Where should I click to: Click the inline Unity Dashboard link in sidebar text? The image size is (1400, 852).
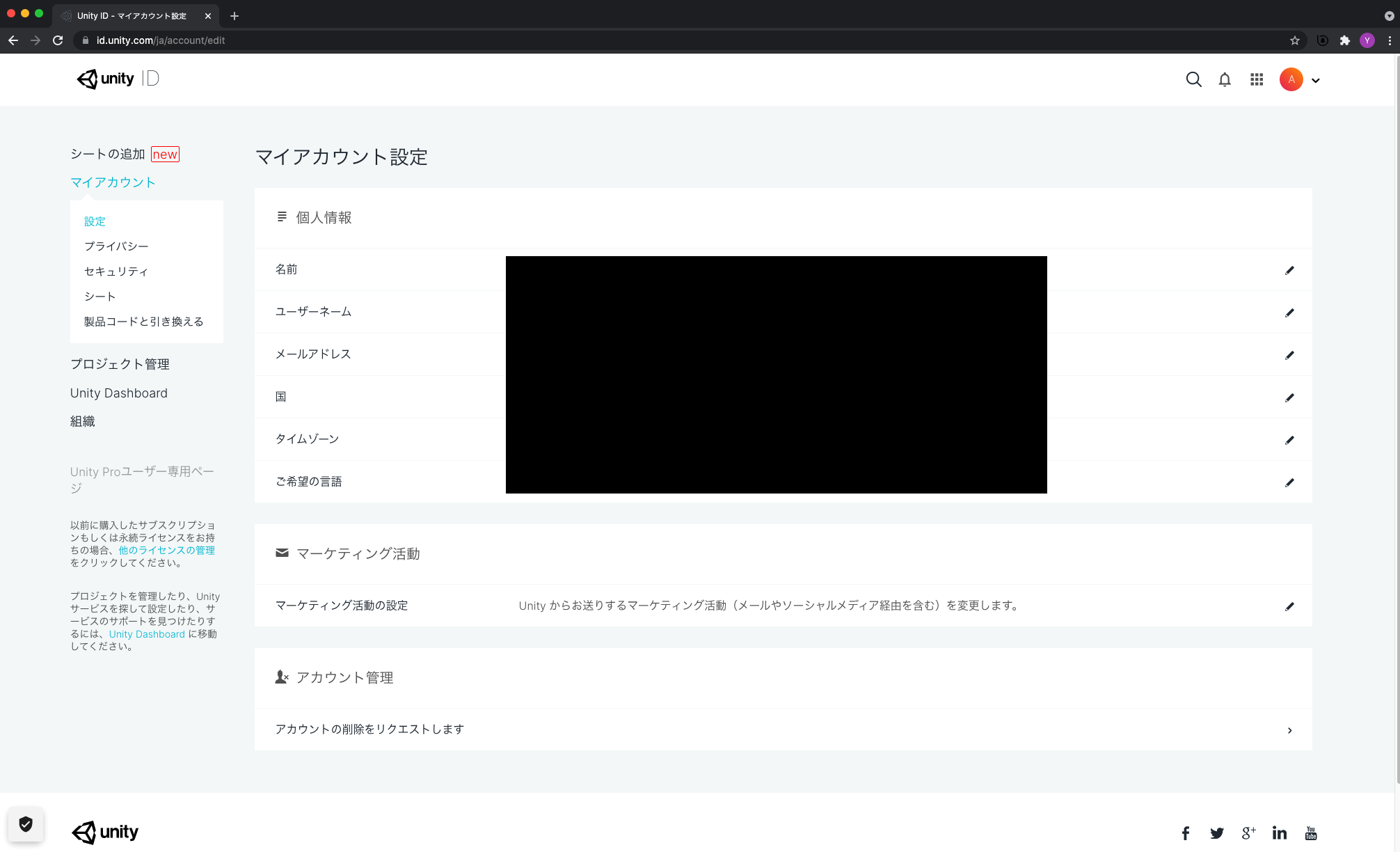147,634
